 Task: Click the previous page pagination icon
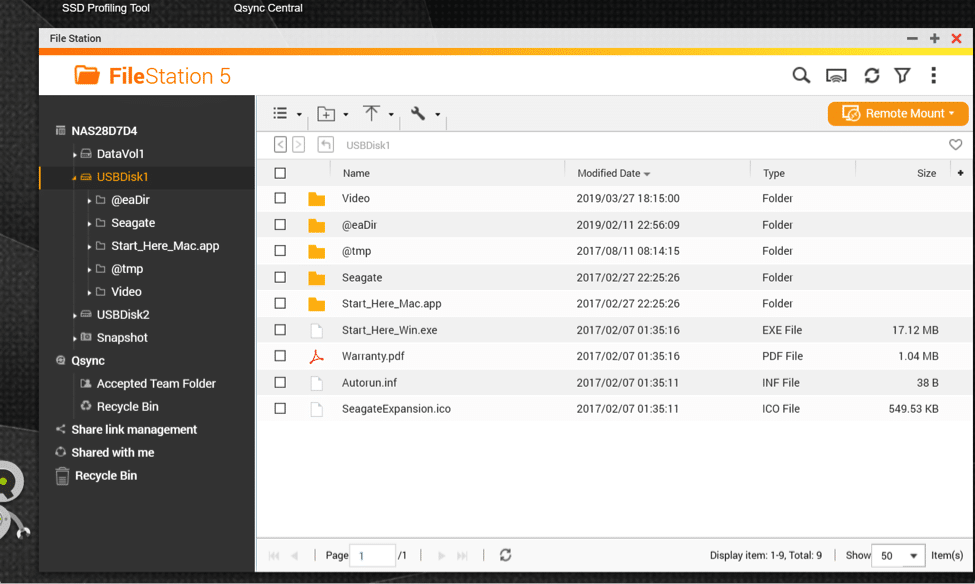point(295,555)
